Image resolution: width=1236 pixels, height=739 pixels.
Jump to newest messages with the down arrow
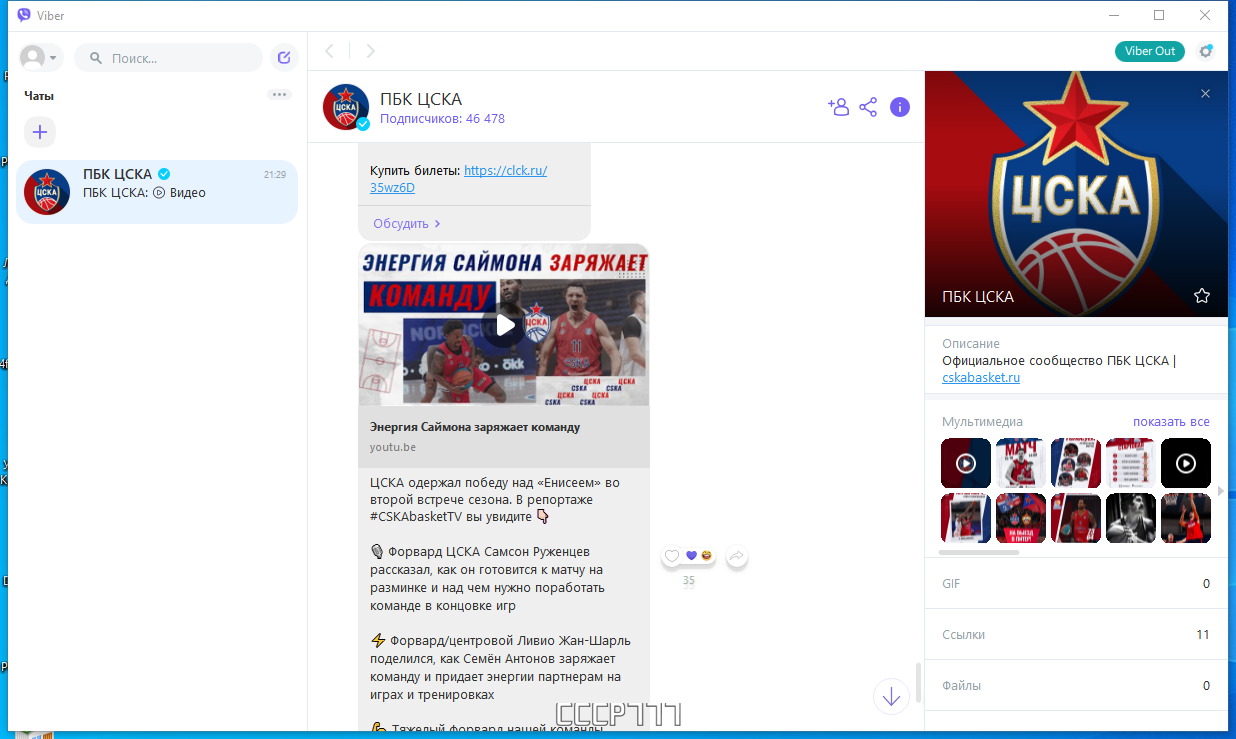coord(890,696)
